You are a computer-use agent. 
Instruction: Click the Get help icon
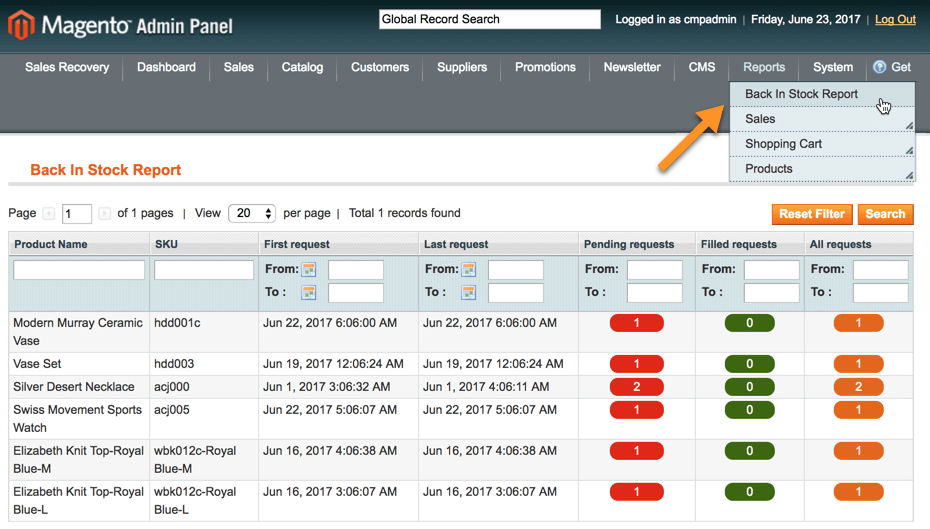pyautogui.click(x=880, y=67)
